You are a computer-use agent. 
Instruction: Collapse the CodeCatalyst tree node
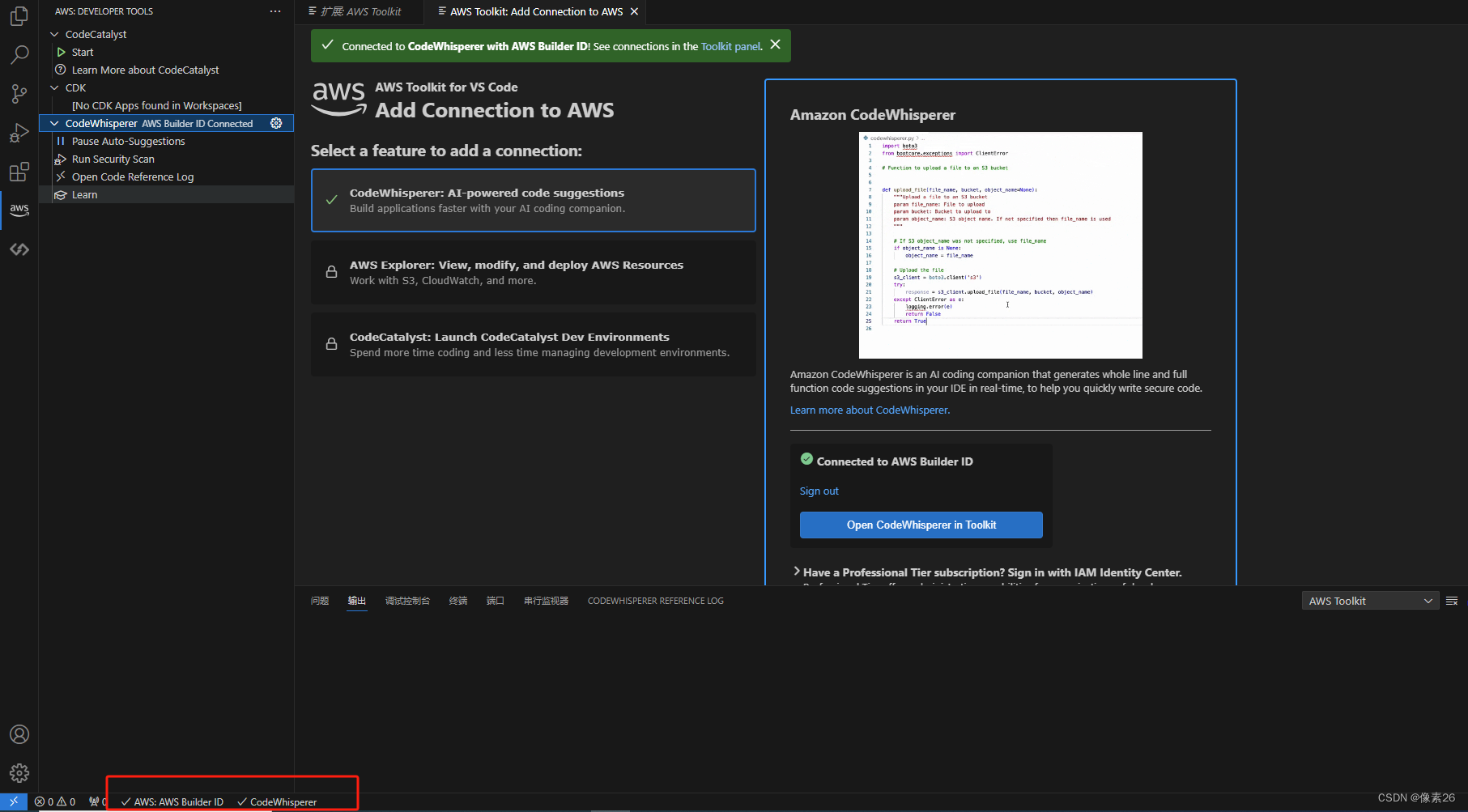(54, 34)
